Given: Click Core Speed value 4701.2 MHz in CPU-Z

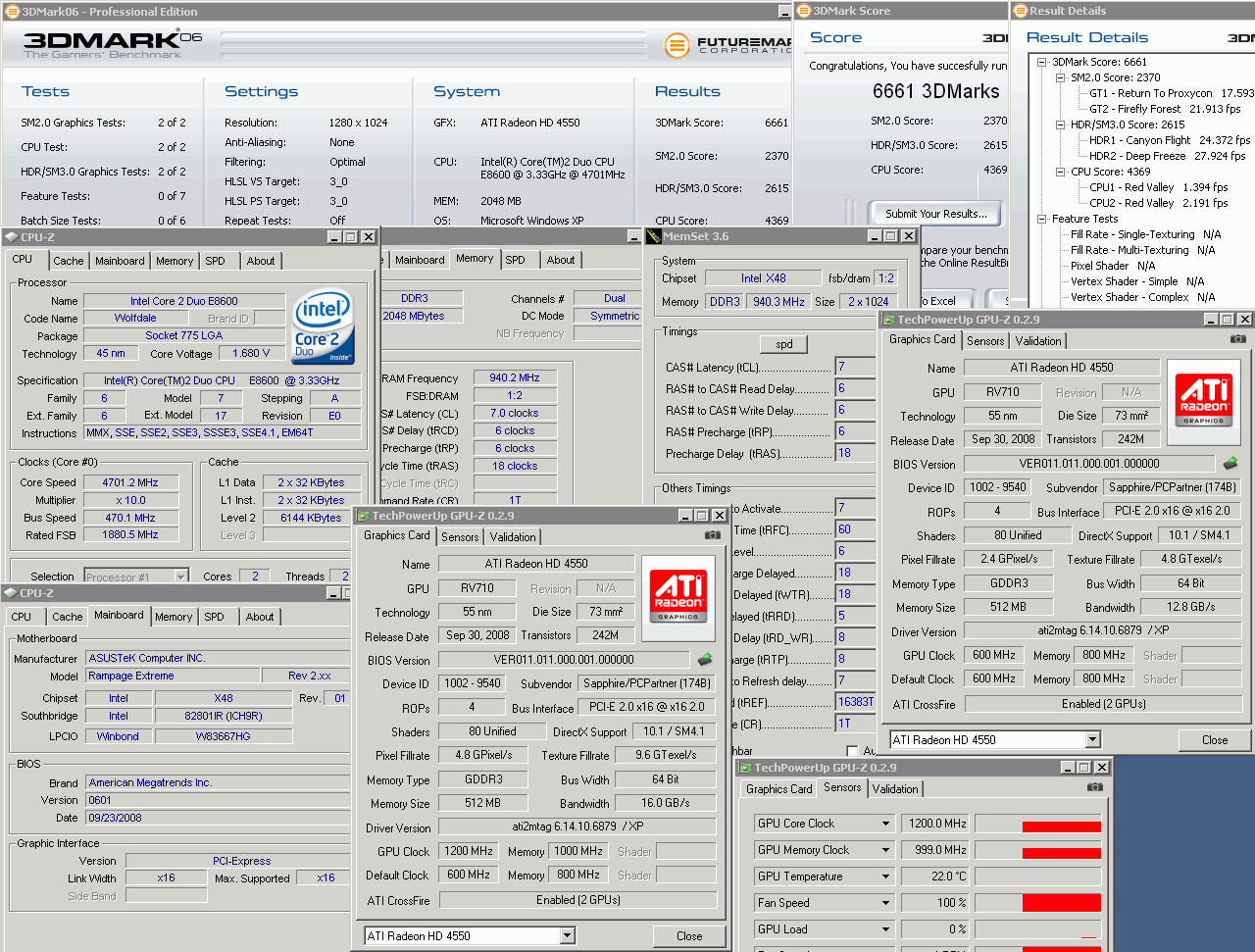Looking at the screenshot, I should (131, 482).
